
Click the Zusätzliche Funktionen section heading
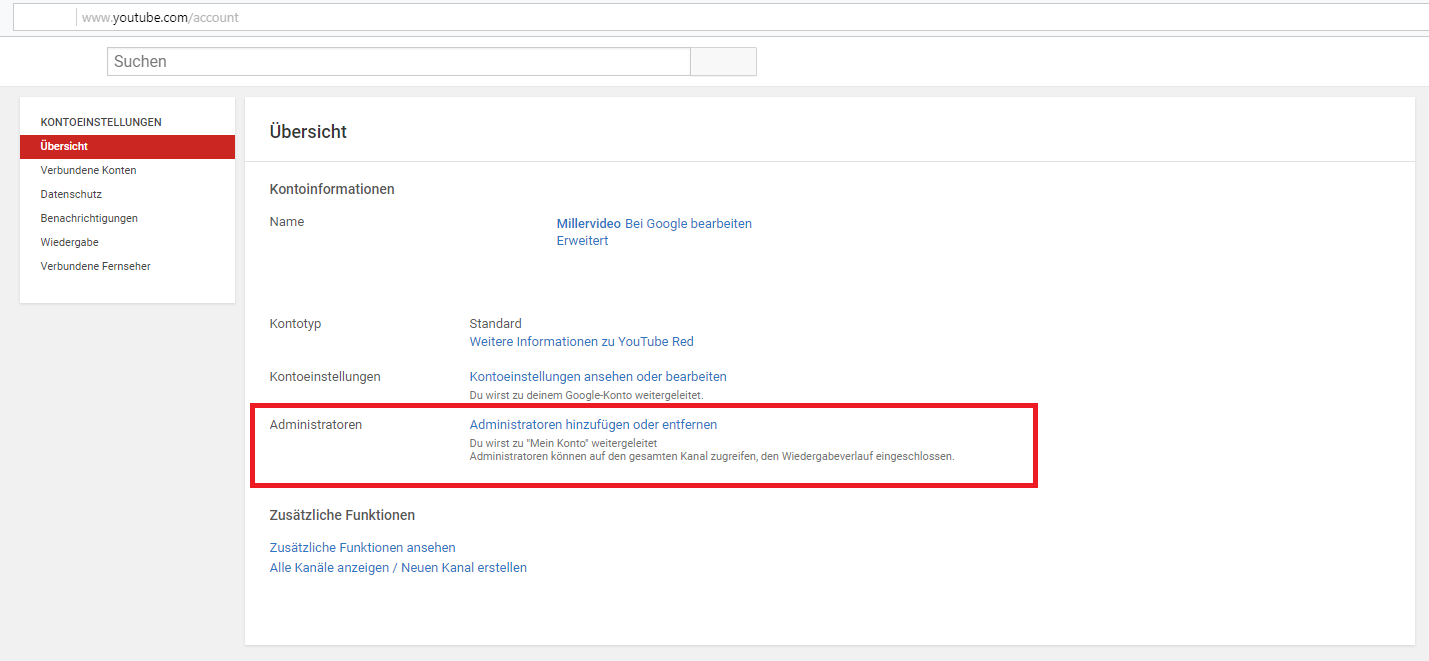[x=342, y=515]
